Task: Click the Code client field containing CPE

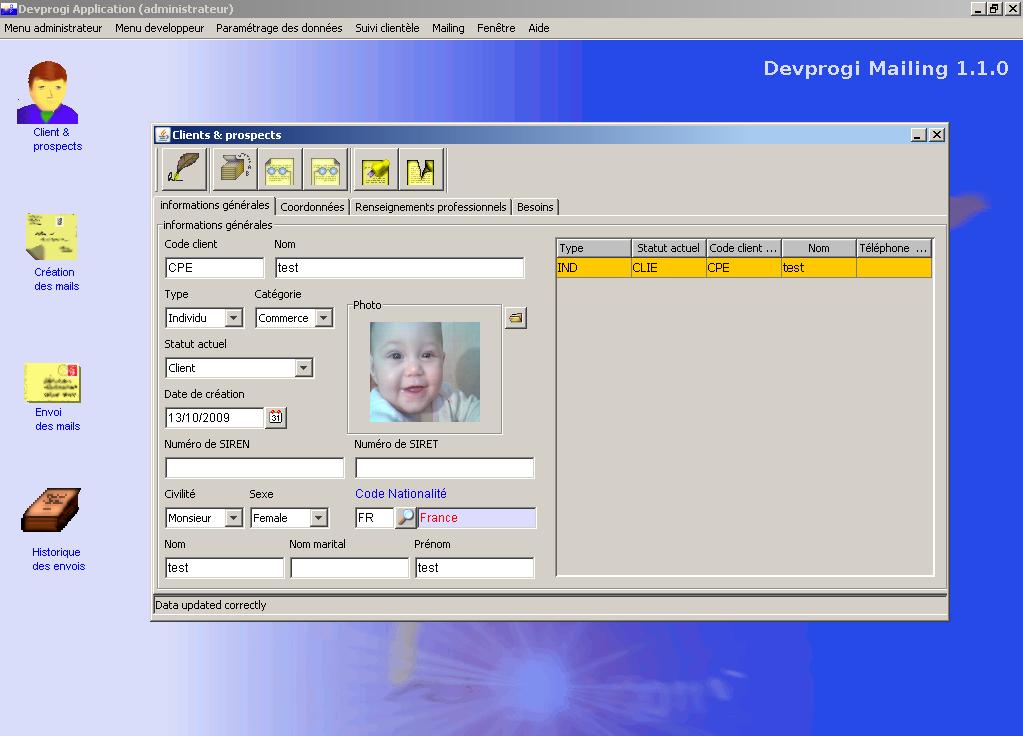Action: [x=215, y=268]
